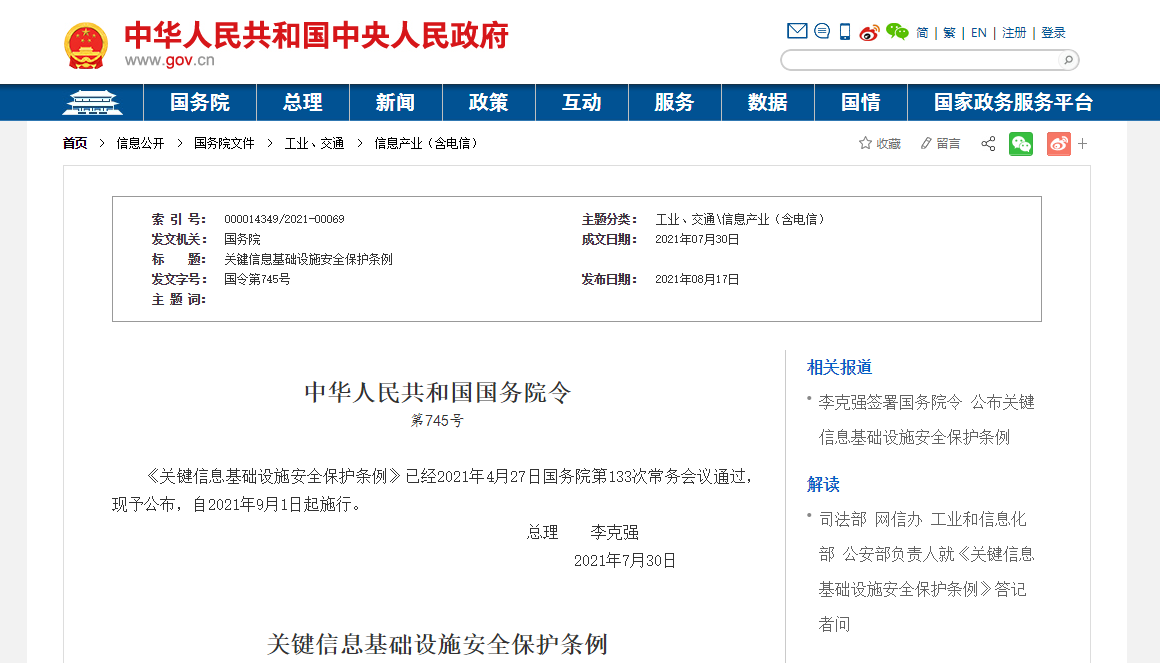Click the 登录 login link
The width and height of the screenshot is (1160, 663).
pyautogui.click(x=1053, y=33)
